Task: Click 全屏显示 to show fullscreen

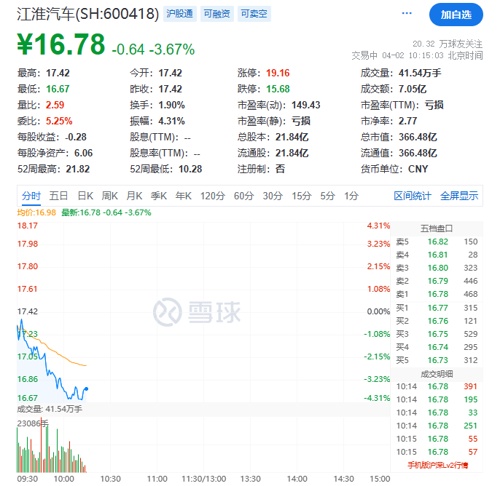Action: coord(459,196)
